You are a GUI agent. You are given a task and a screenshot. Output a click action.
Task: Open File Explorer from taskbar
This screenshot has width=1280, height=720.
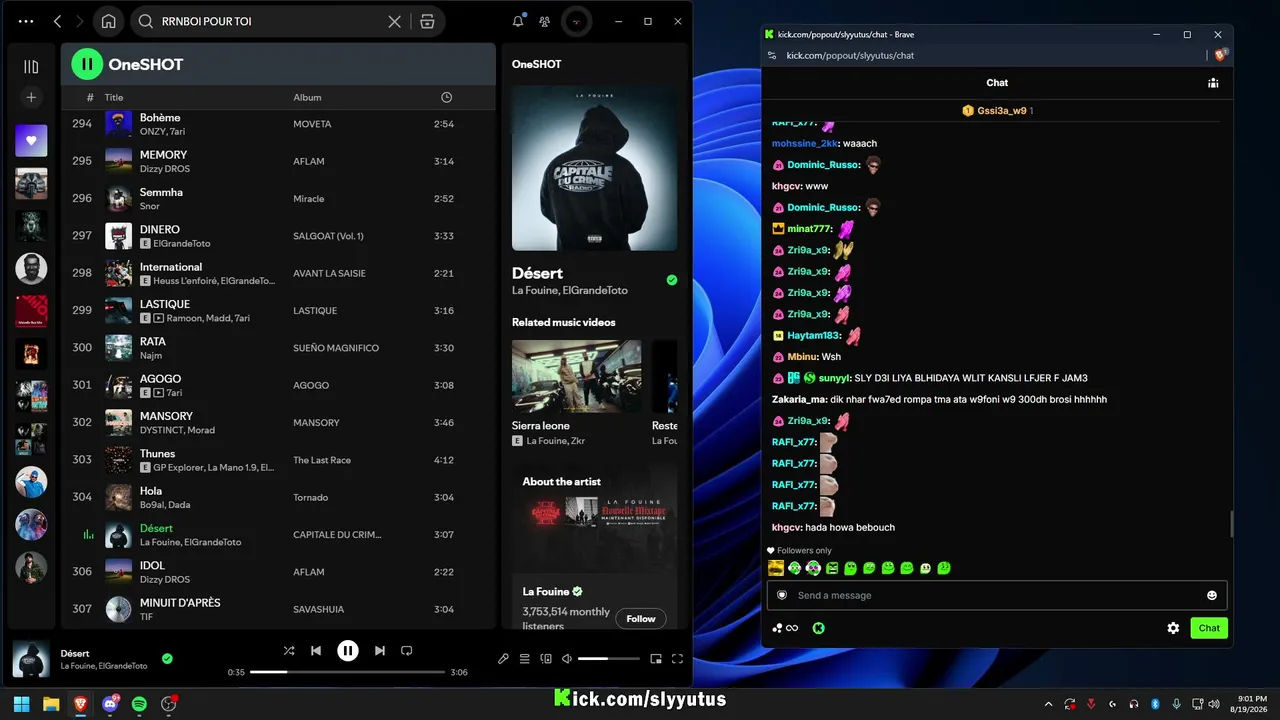(x=51, y=704)
